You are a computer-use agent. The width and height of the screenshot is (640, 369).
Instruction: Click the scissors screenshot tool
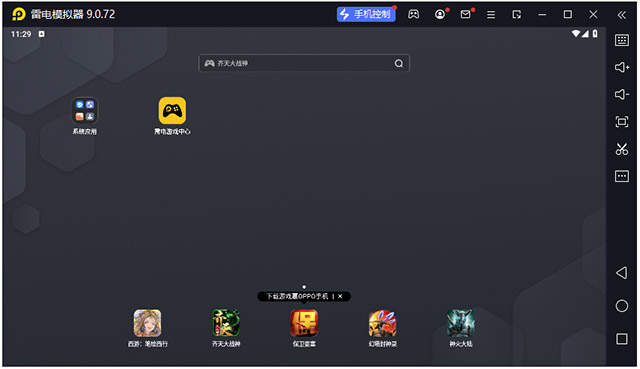click(622, 149)
